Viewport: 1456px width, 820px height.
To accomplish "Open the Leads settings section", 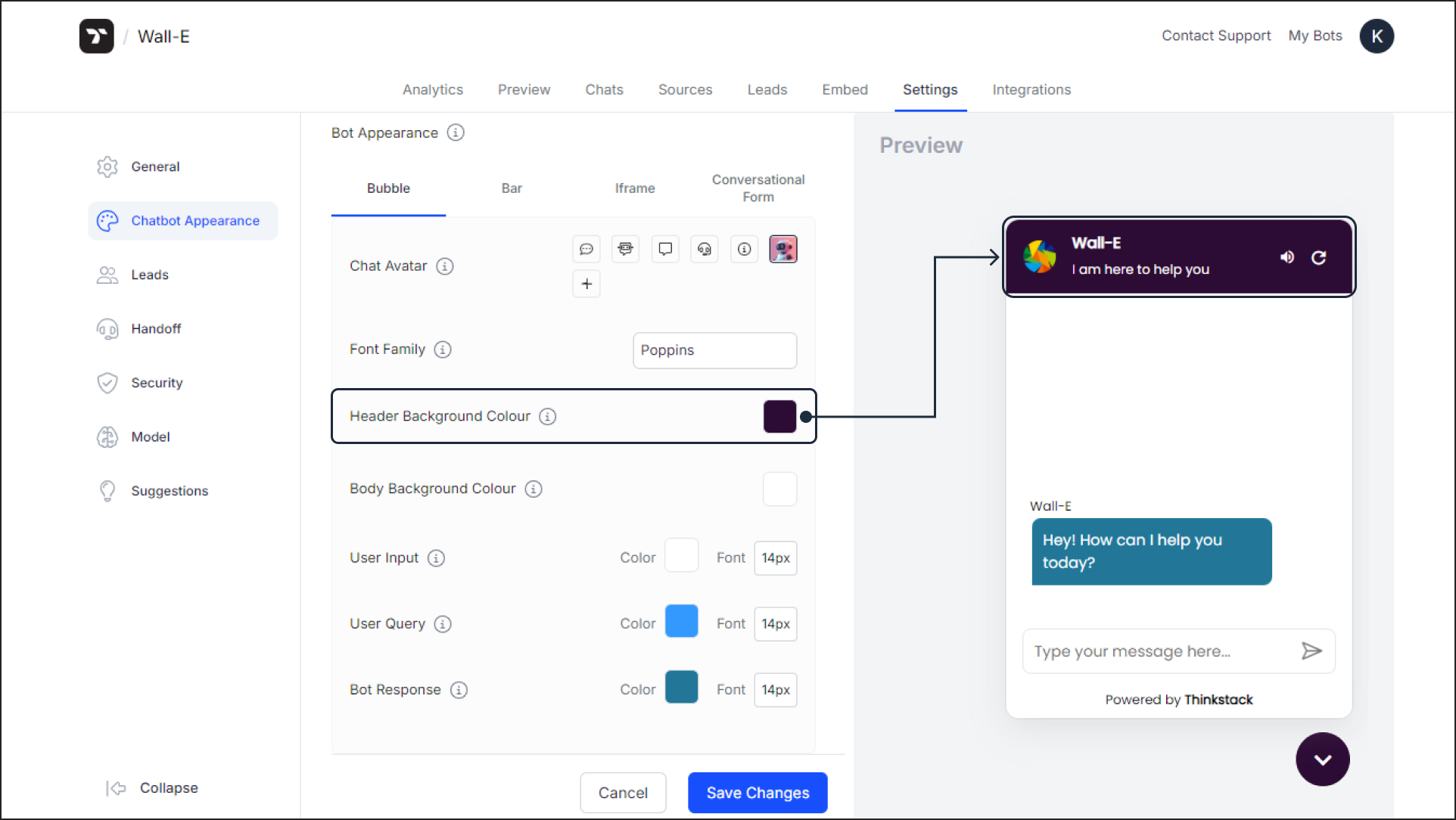I will click(148, 274).
